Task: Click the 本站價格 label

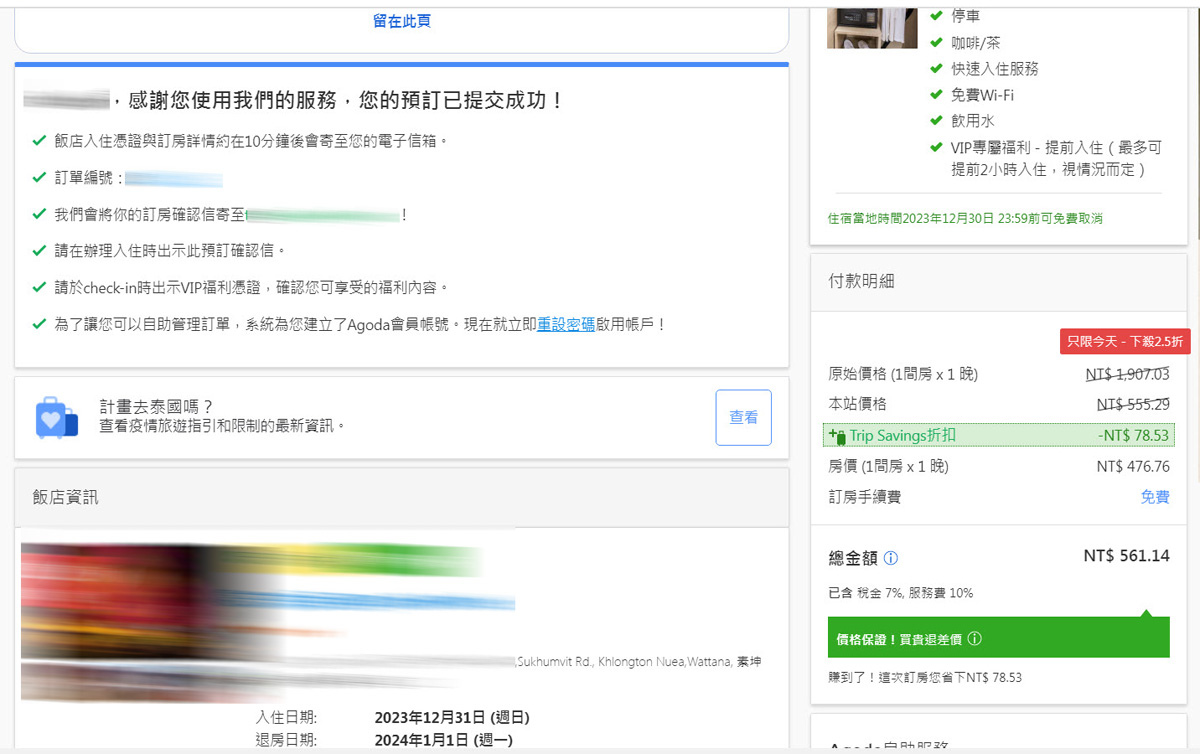Action: [x=857, y=404]
